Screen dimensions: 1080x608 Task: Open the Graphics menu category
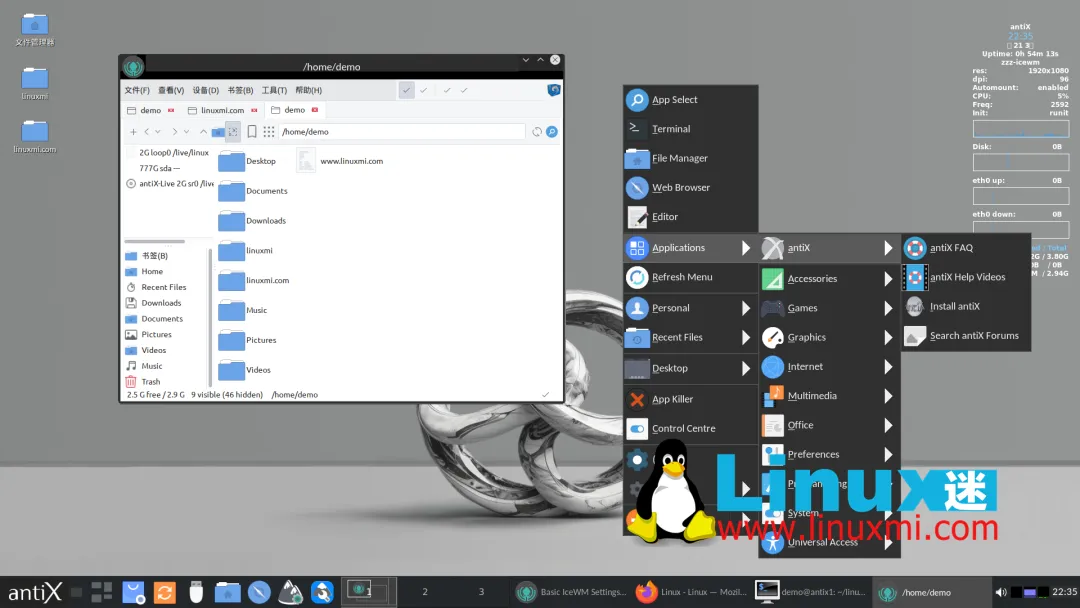(x=829, y=337)
